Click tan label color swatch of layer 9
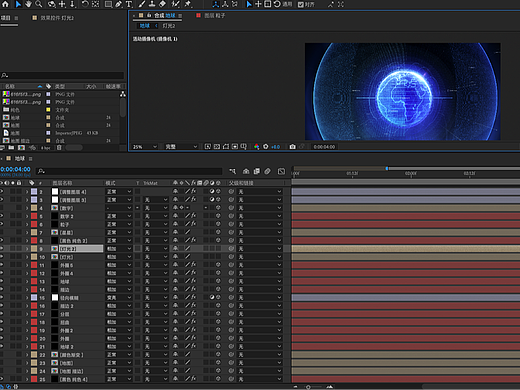This screenshot has width=520, height=390. [34, 249]
